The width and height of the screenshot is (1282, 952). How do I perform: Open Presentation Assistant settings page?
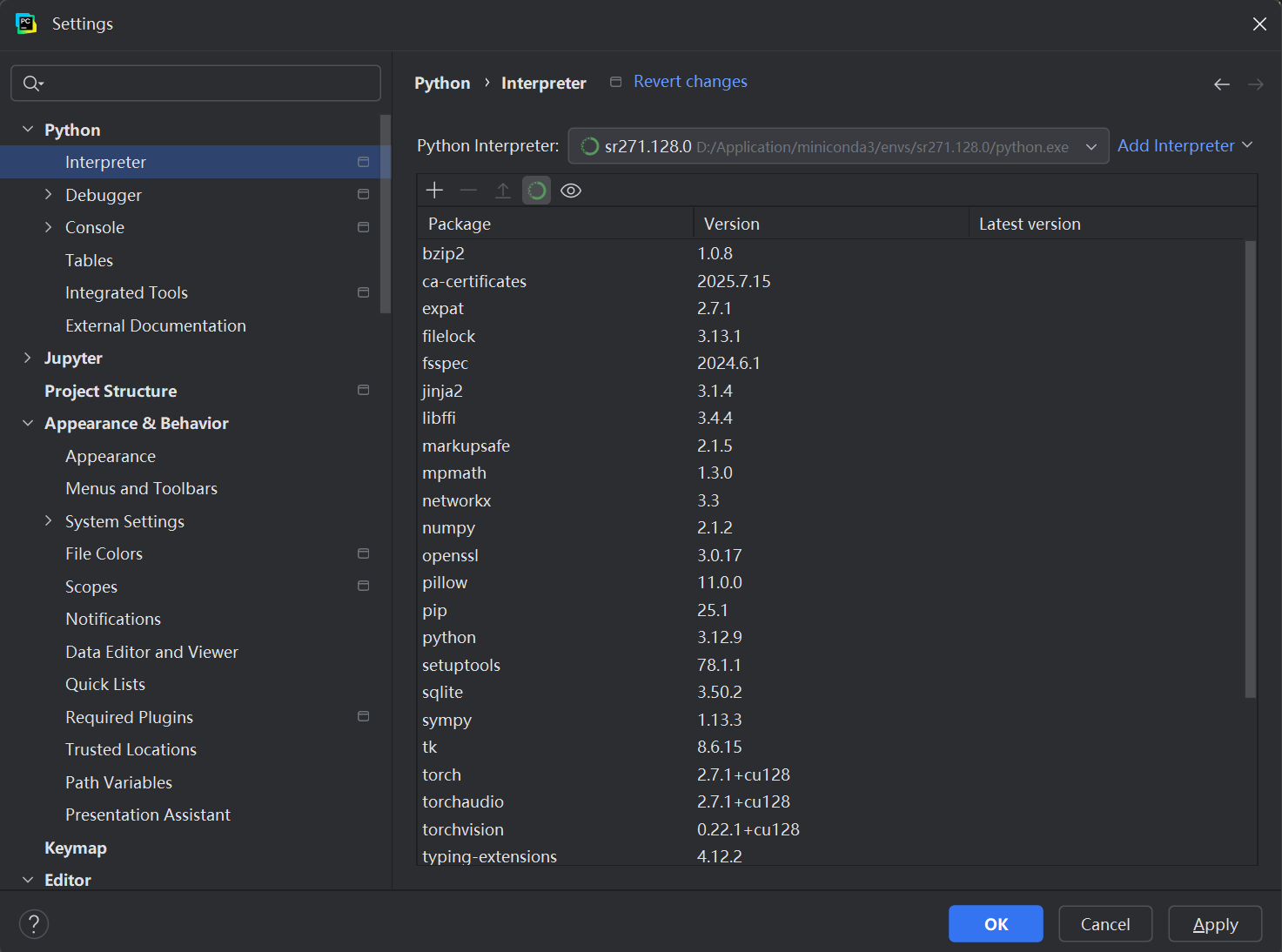click(x=148, y=815)
